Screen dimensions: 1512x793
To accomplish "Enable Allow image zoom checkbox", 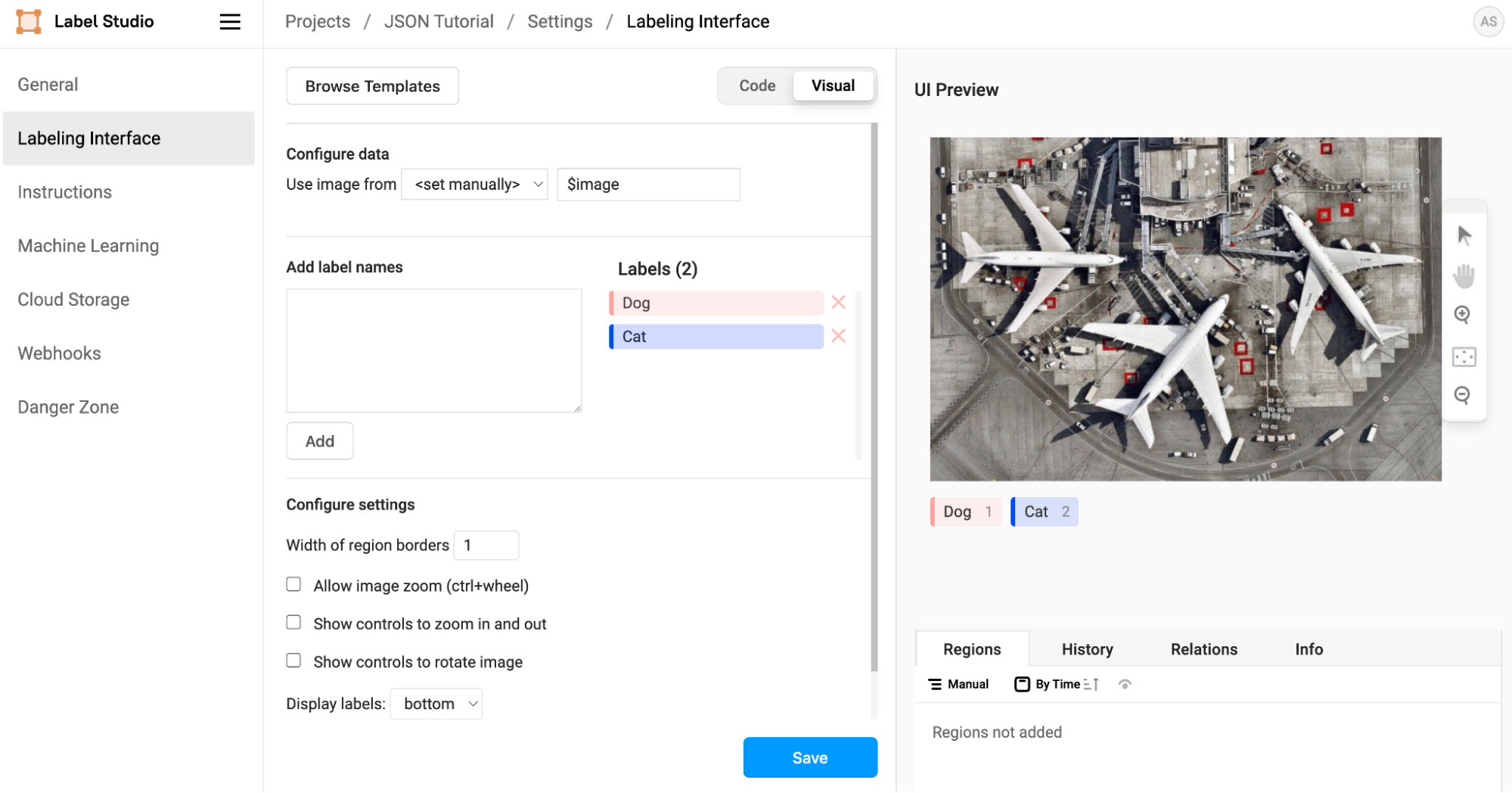I will (x=293, y=585).
